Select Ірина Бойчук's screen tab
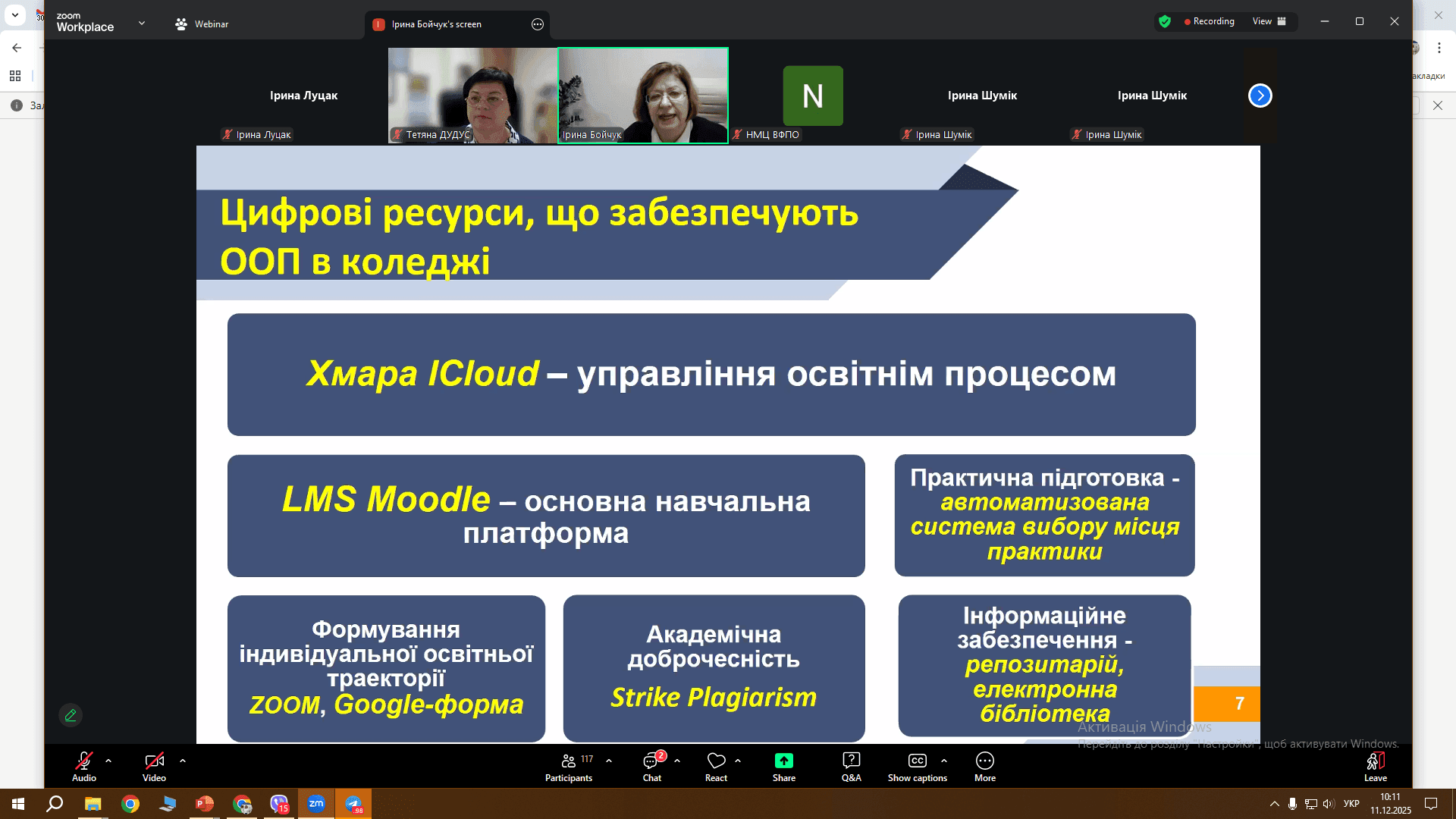The width and height of the screenshot is (1456, 819). (437, 24)
